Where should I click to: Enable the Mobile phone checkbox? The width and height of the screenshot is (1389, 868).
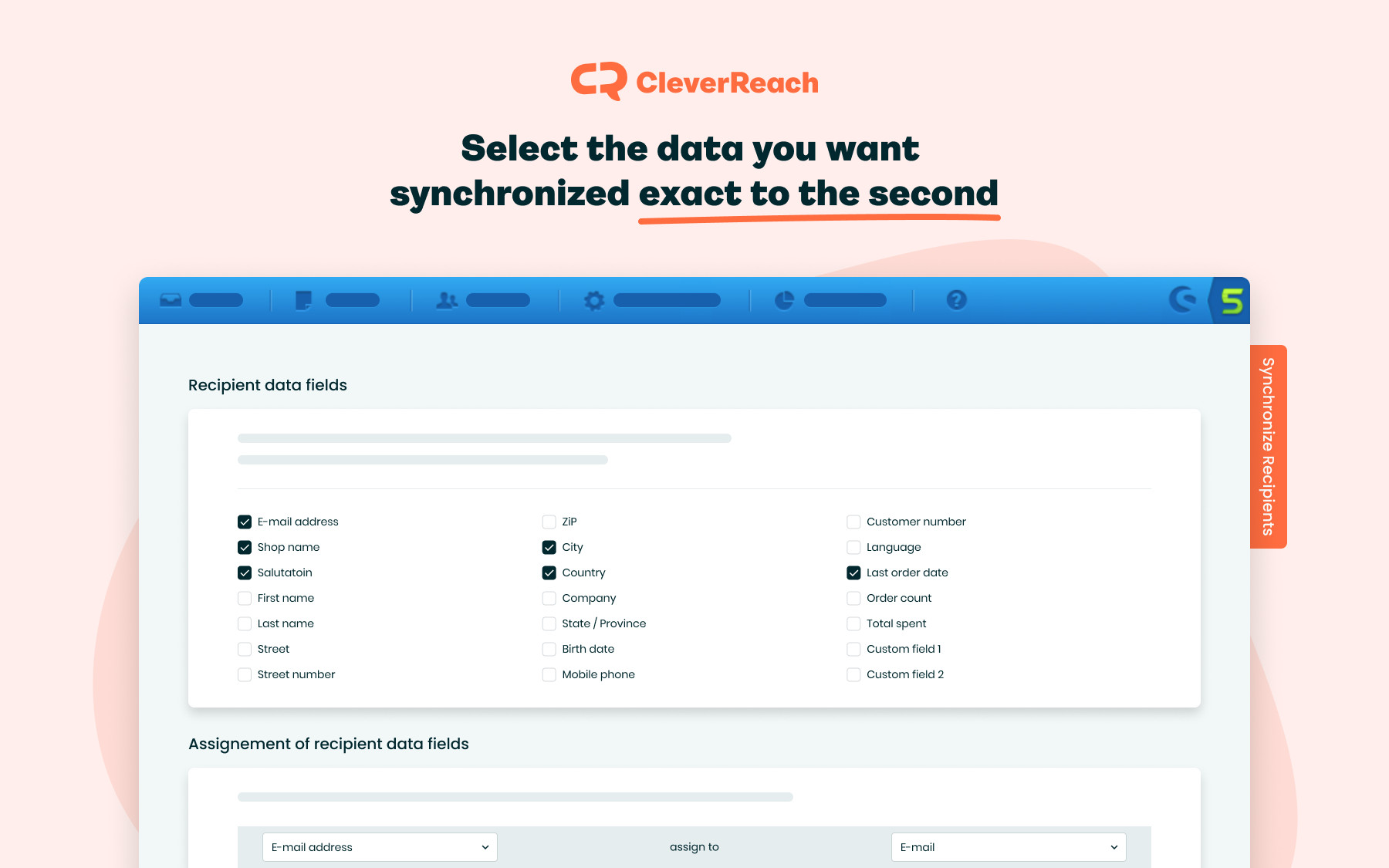point(549,674)
